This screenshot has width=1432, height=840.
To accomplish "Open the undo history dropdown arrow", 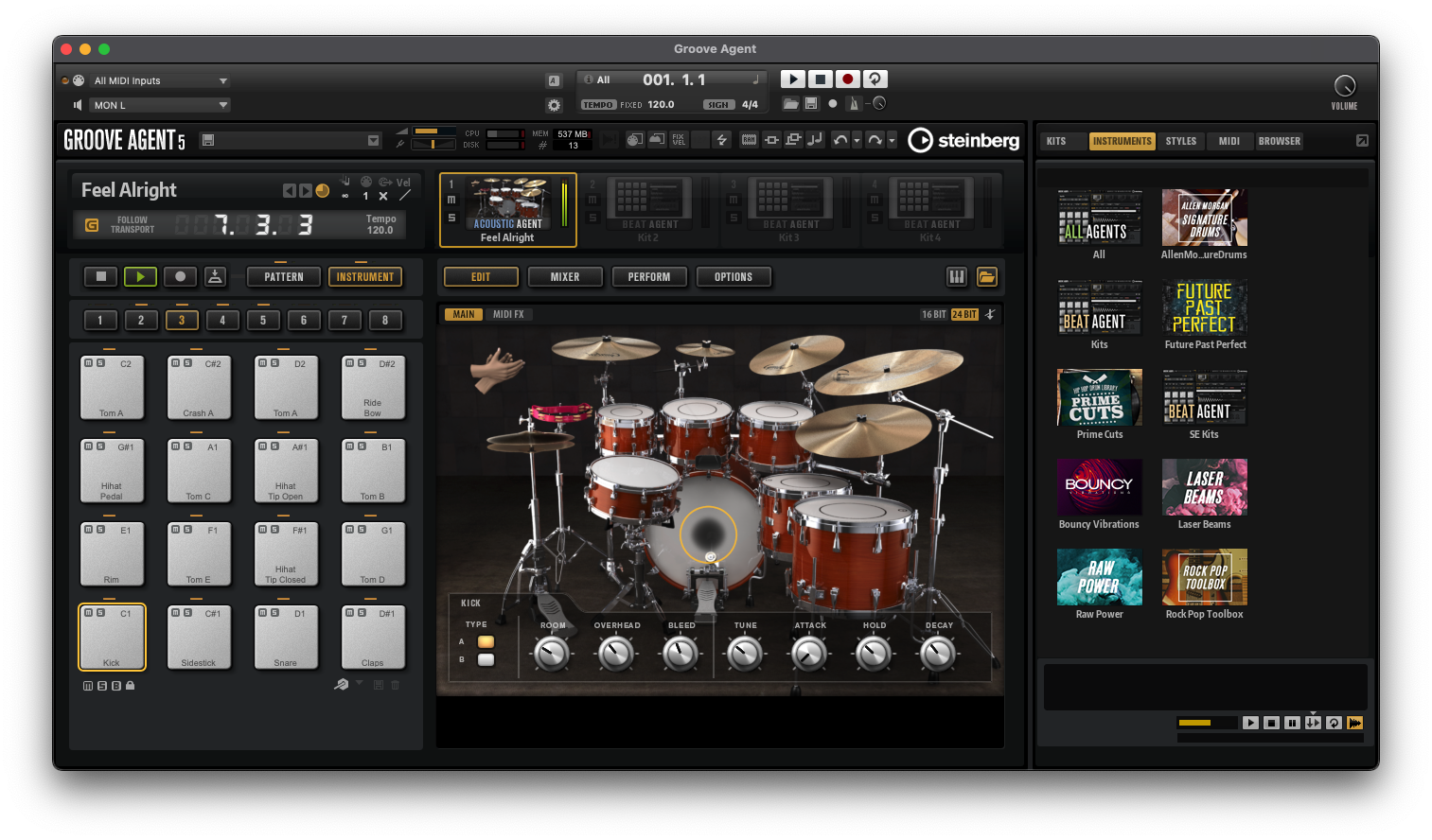I will (x=857, y=140).
